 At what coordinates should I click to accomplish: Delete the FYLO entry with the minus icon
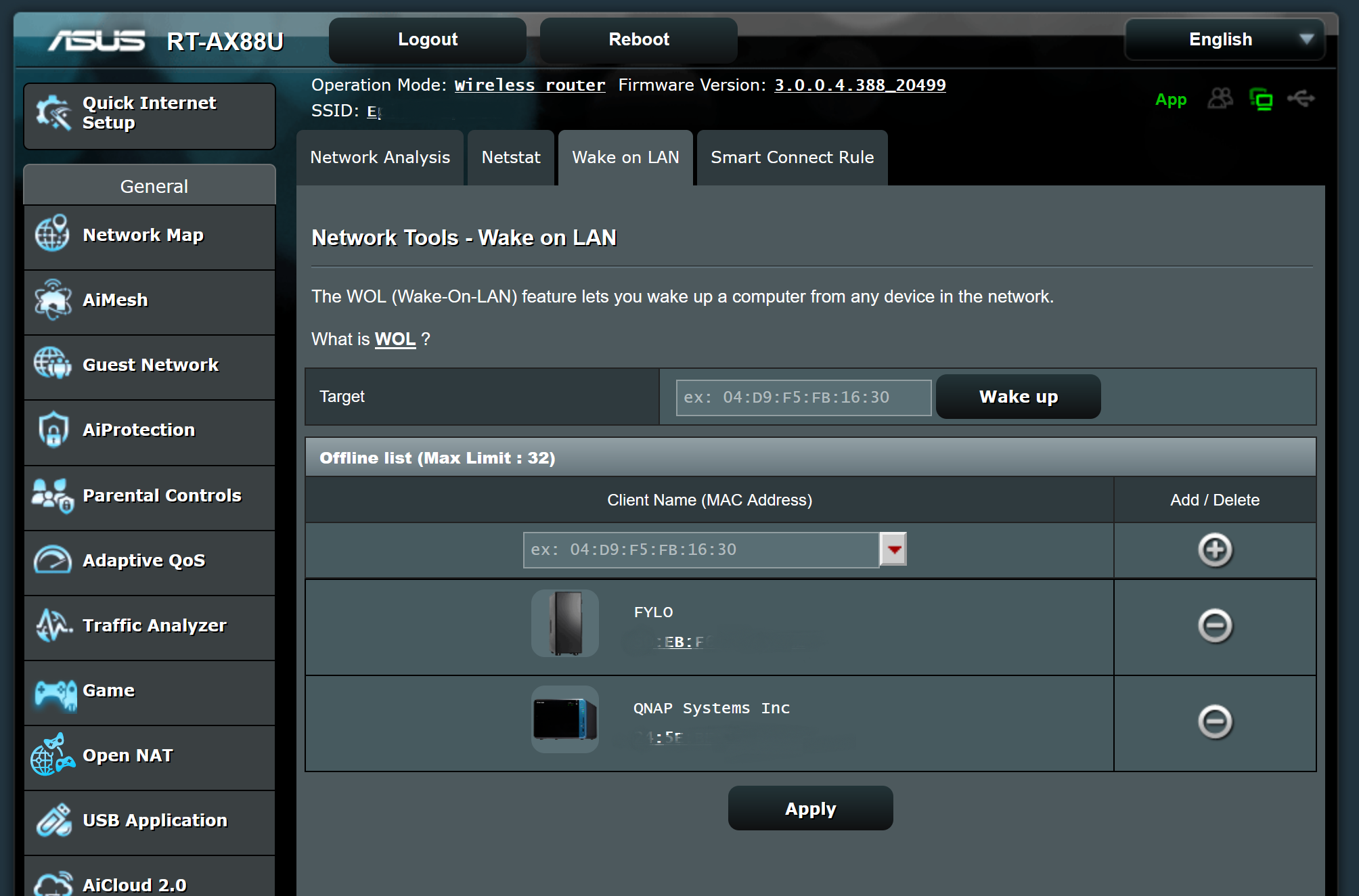coord(1215,625)
